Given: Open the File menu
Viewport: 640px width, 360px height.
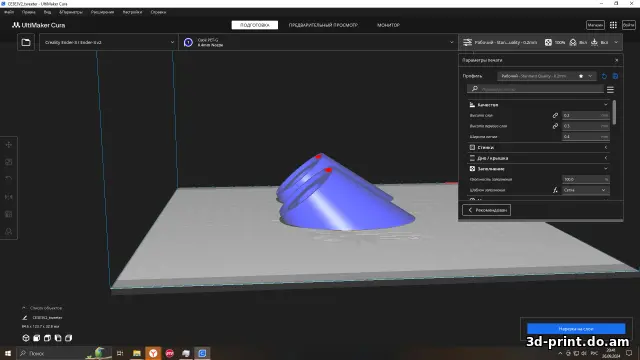Looking at the screenshot, I should [x=9, y=12].
